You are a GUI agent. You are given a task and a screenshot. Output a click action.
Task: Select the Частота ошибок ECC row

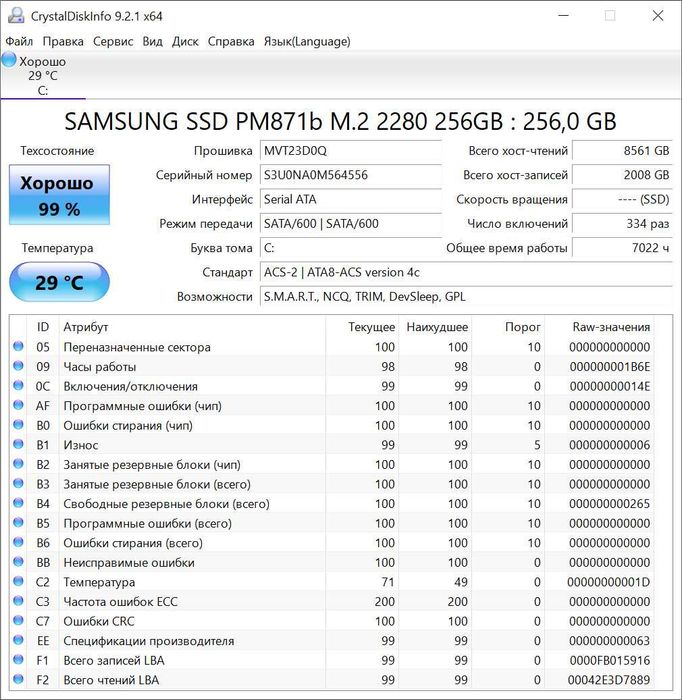coord(332,601)
